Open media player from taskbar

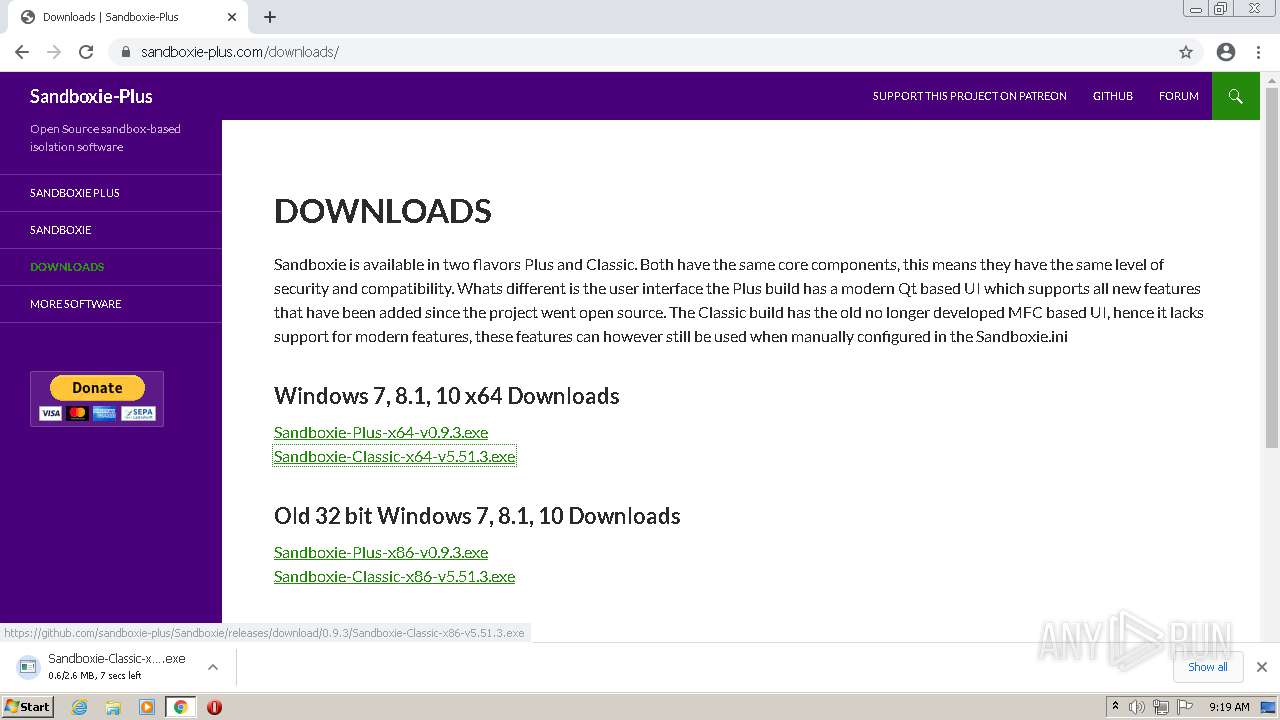point(147,707)
